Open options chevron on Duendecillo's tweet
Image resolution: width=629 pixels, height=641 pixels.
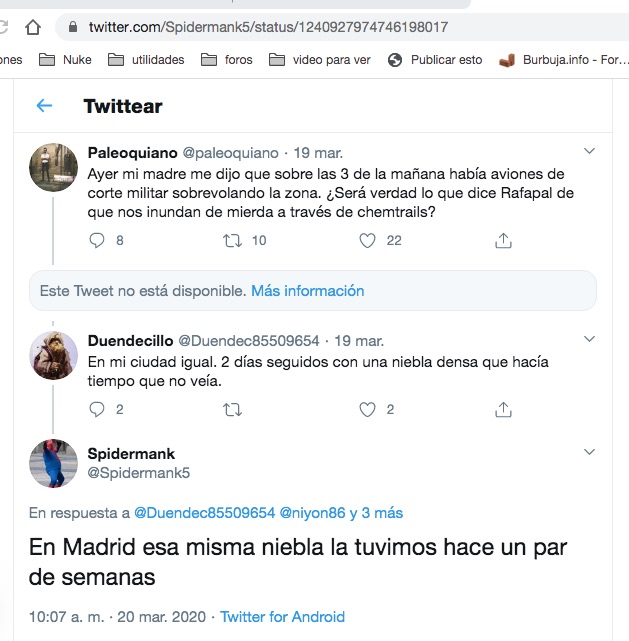click(589, 339)
